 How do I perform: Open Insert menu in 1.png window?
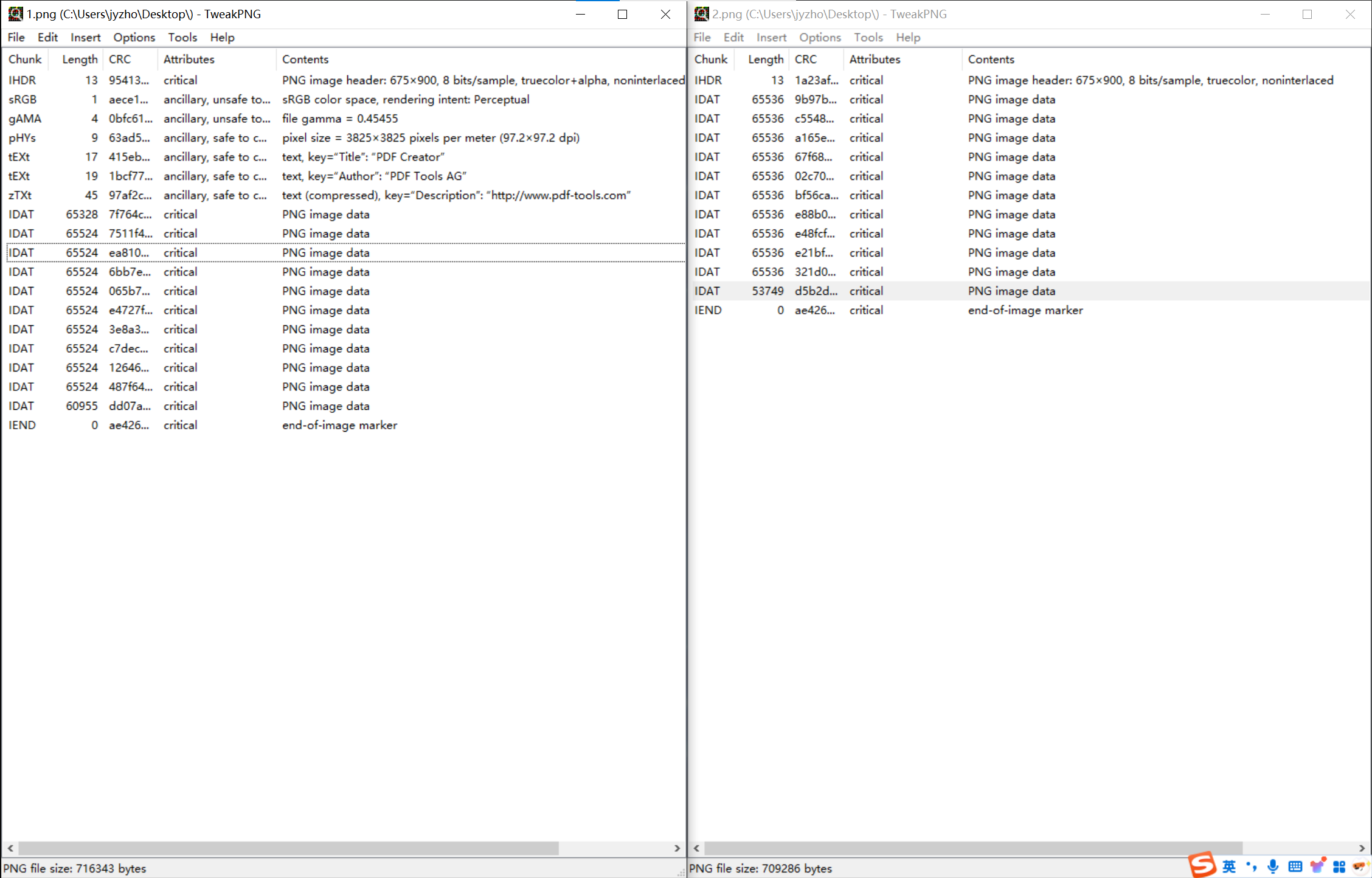pyautogui.click(x=85, y=37)
